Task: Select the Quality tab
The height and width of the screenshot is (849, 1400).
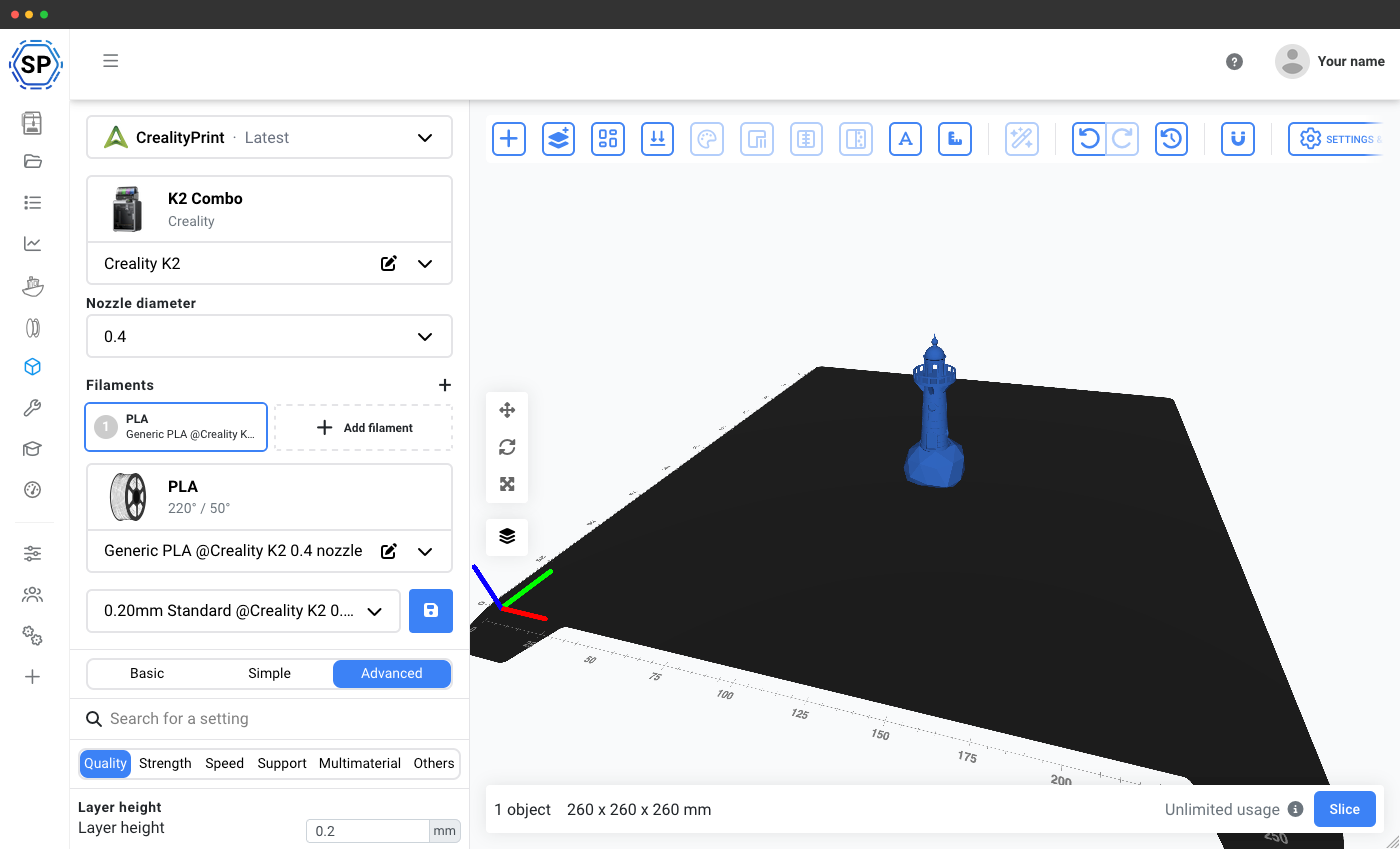Action: (105, 763)
